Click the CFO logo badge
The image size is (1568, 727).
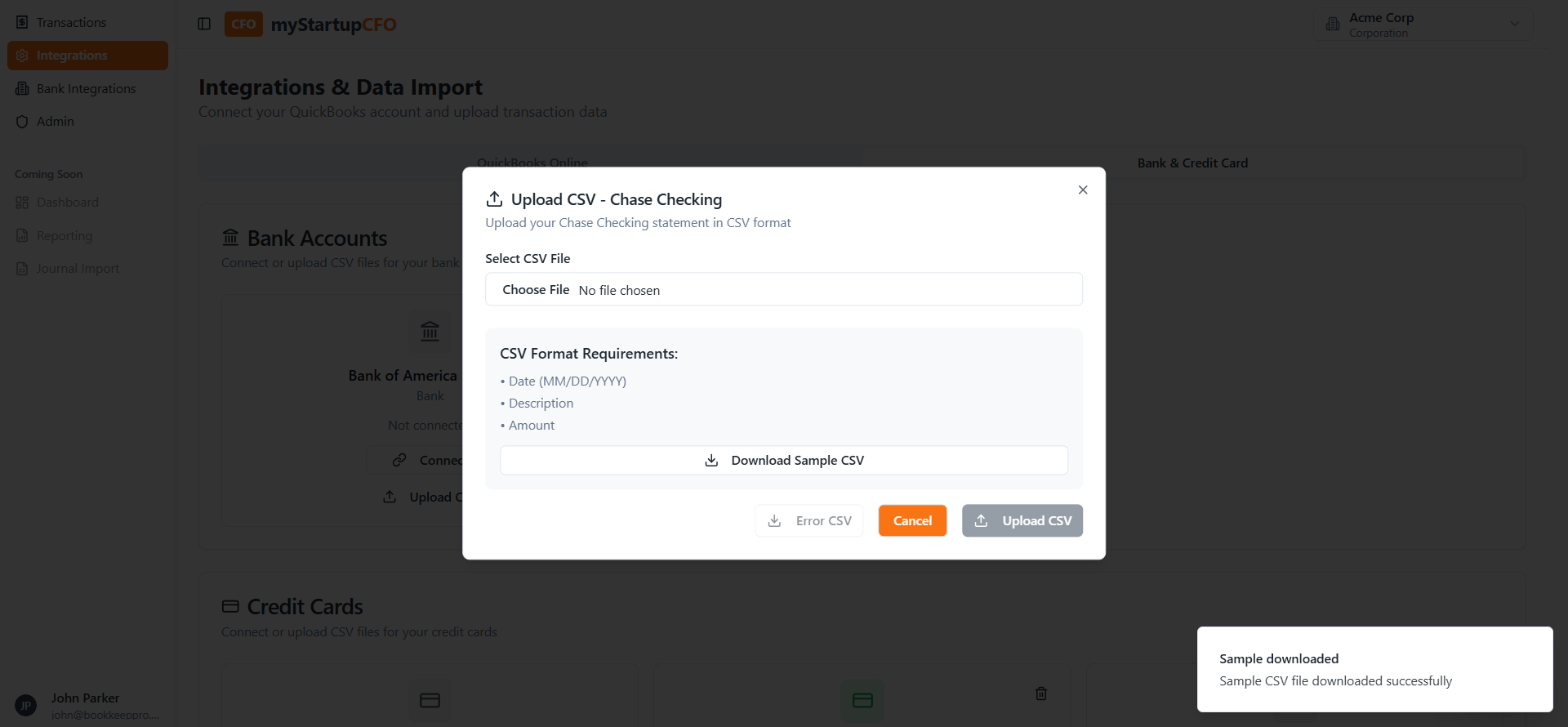243,24
